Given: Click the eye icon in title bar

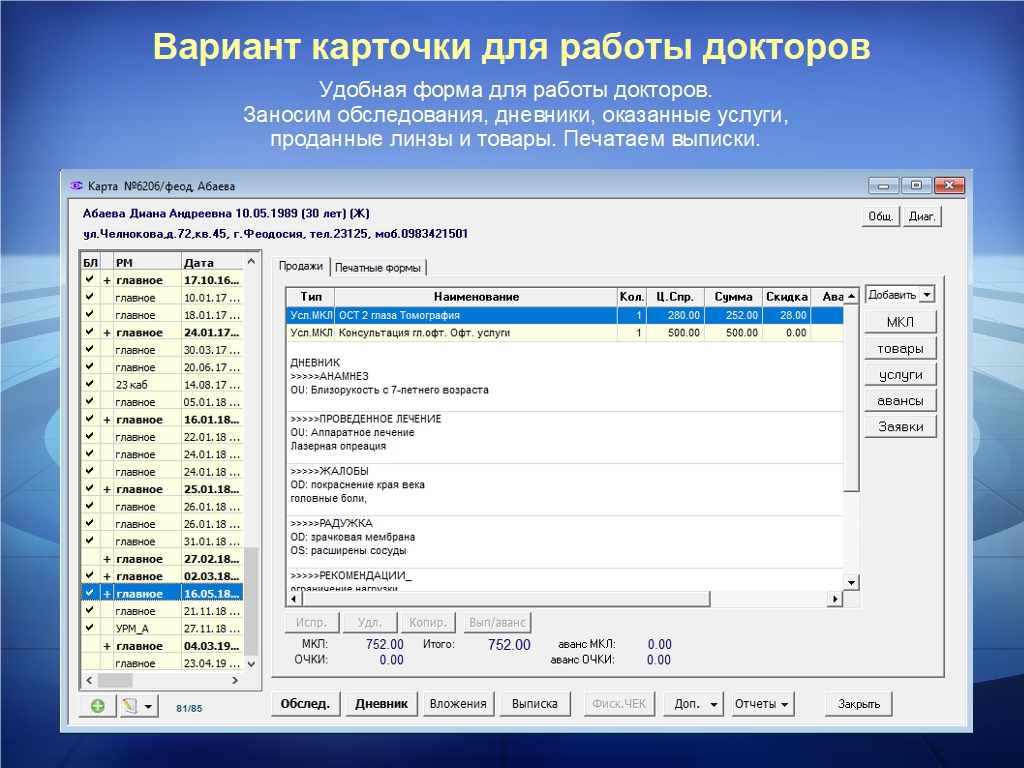Looking at the screenshot, I should coord(75,186).
